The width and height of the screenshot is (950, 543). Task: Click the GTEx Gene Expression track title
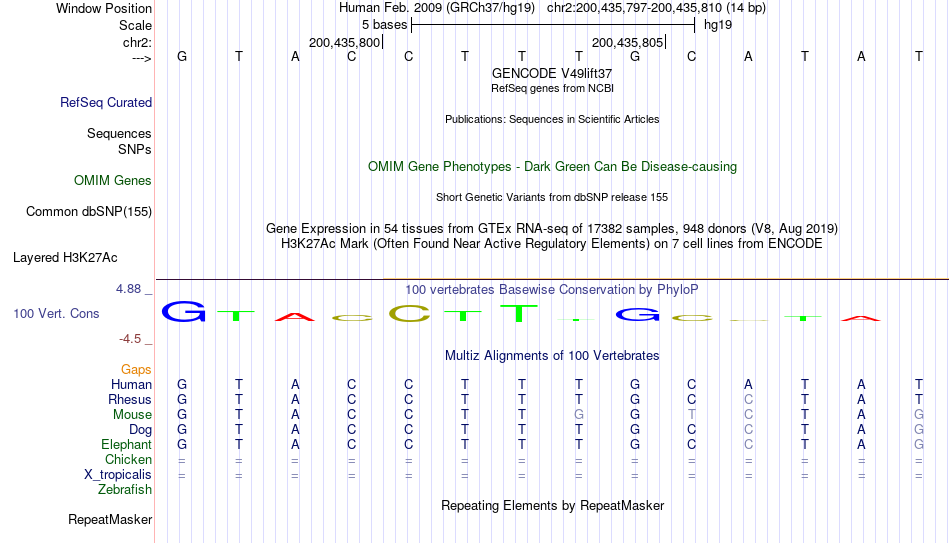pyautogui.click(x=552, y=228)
